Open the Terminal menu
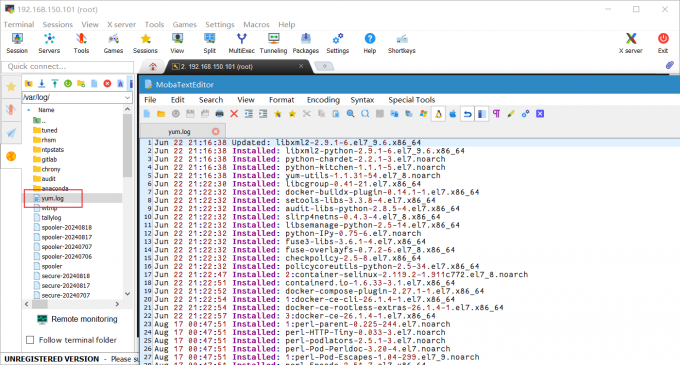680x365 pixels. click(x=19, y=25)
